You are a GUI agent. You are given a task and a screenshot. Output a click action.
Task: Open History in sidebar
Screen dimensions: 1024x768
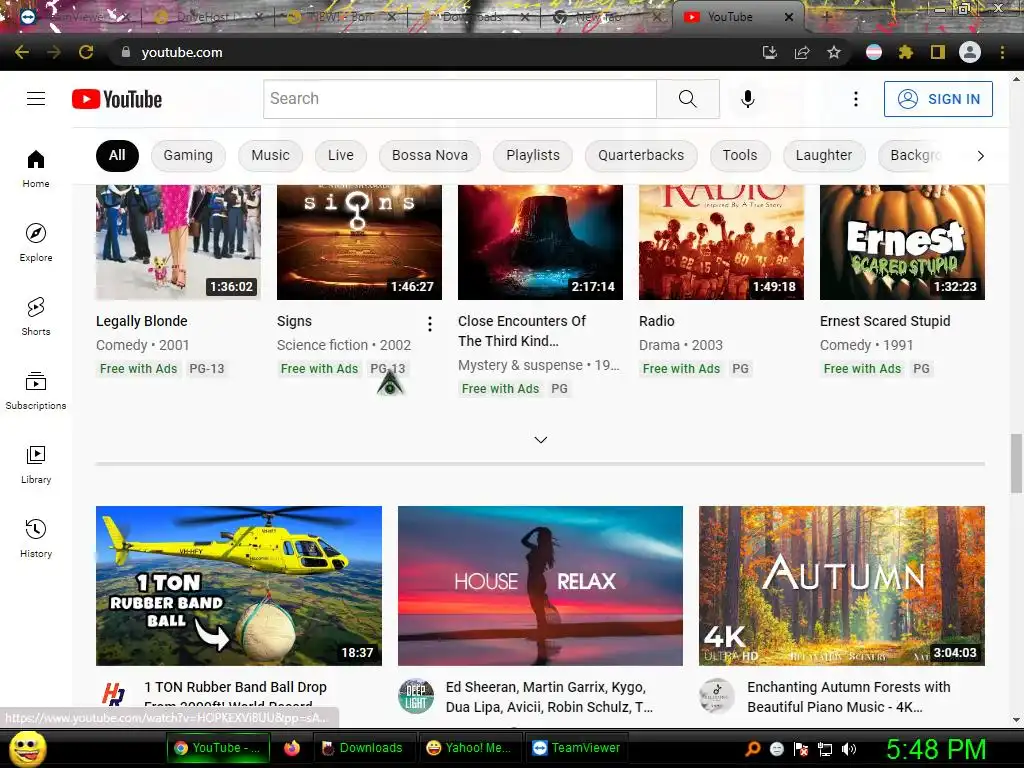(x=36, y=538)
